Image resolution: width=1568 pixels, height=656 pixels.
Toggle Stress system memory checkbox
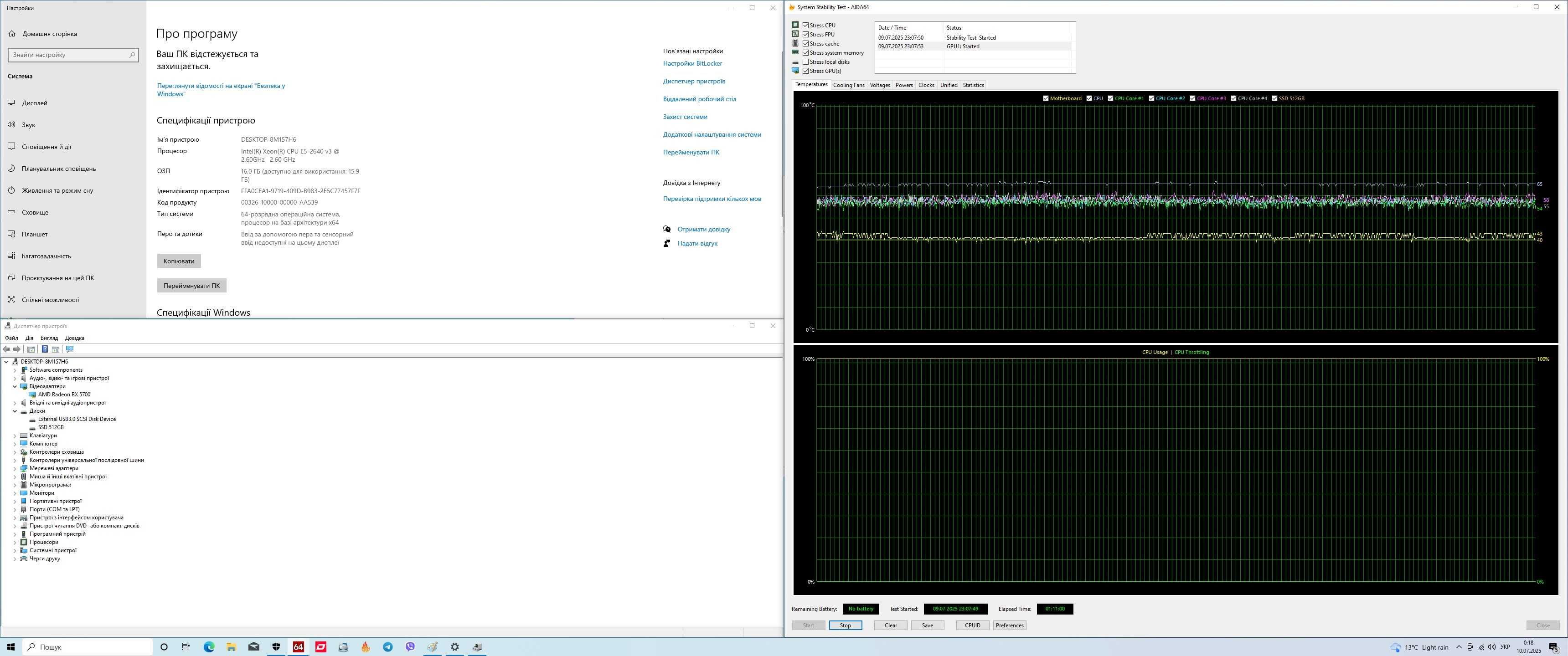pos(806,53)
